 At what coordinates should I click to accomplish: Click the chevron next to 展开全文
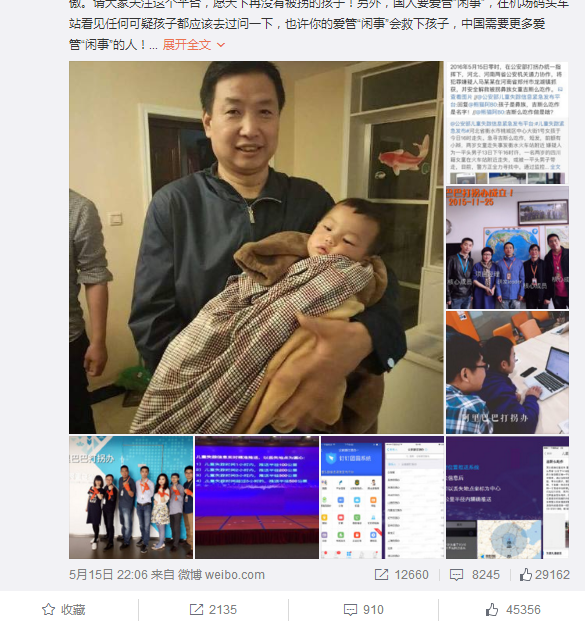(x=221, y=45)
